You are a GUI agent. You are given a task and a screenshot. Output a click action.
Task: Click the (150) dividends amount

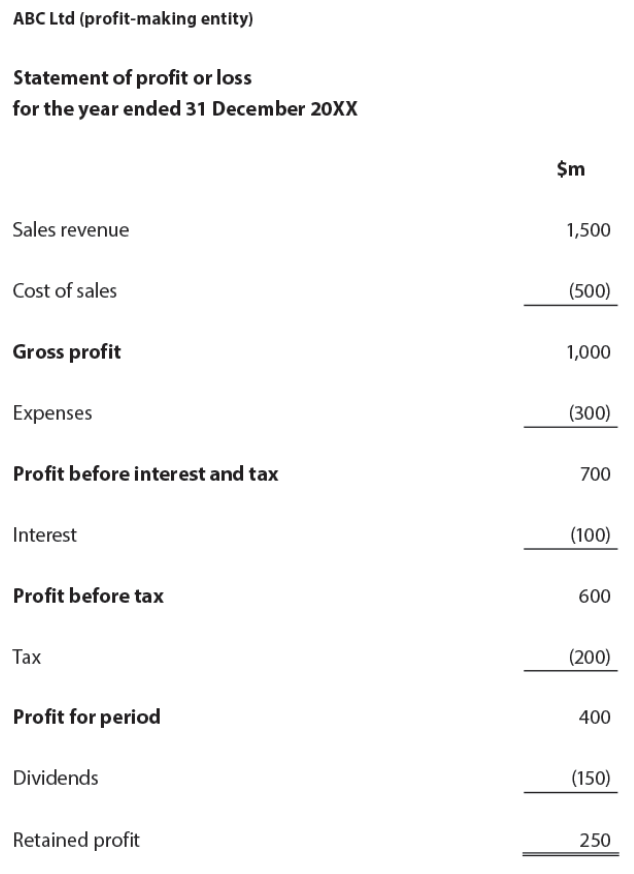pos(591,778)
